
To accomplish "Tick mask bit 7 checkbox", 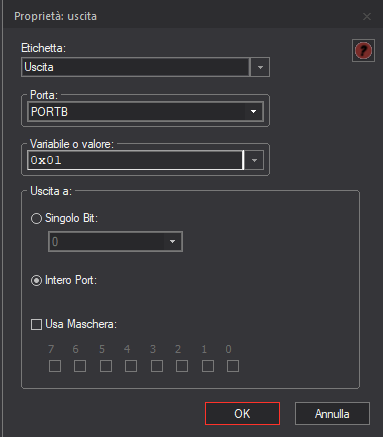I will pos(55,366).
